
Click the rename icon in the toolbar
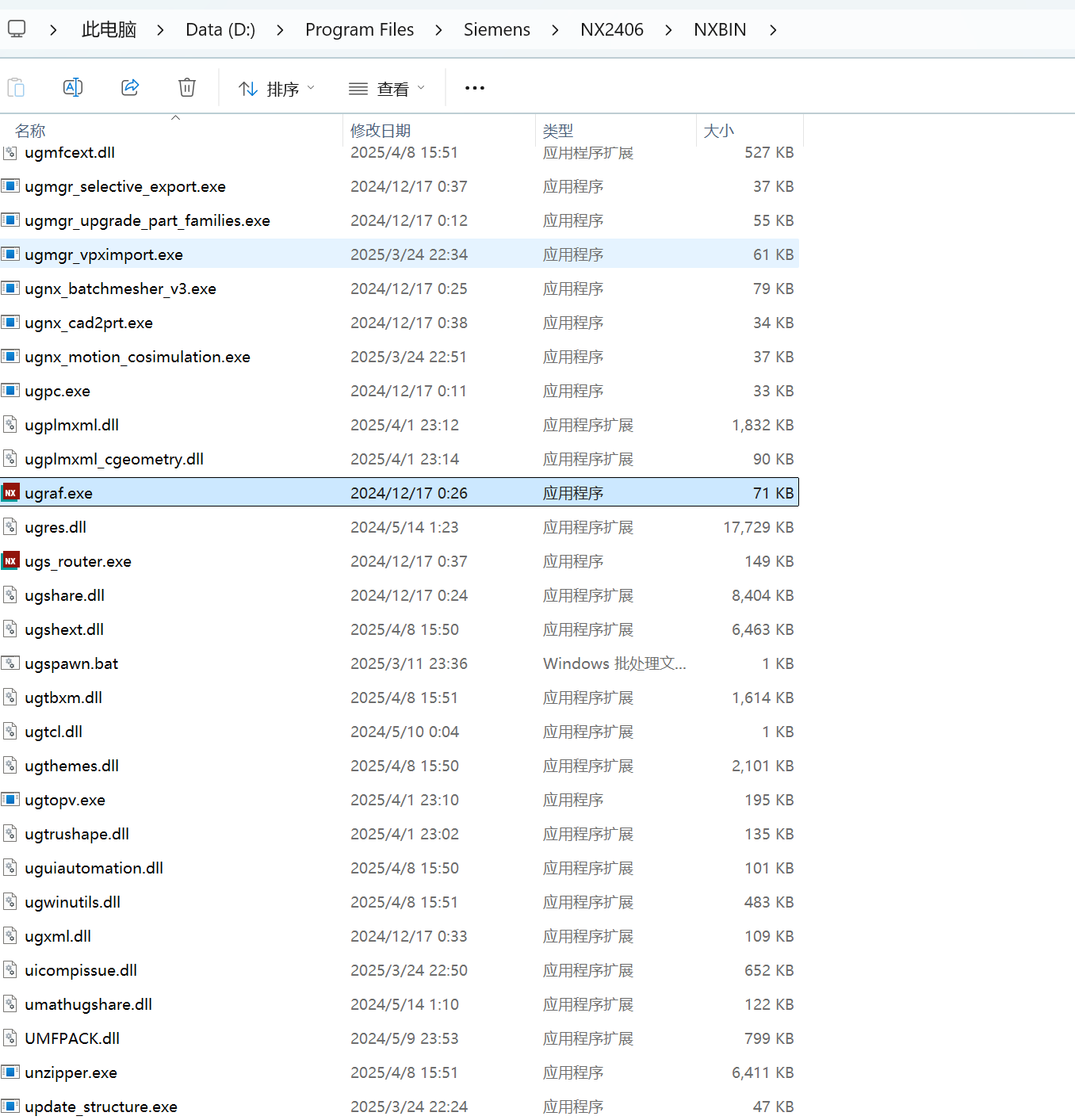point(73,88)
